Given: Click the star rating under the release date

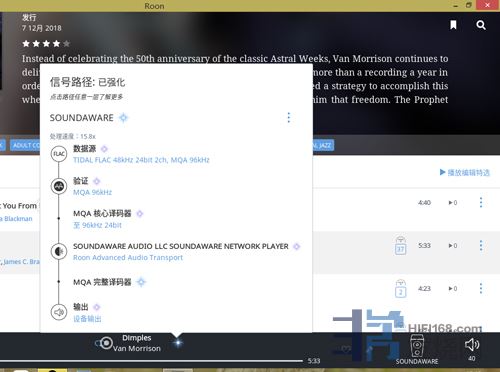Looking at the screenshot, I should (46, 44).
